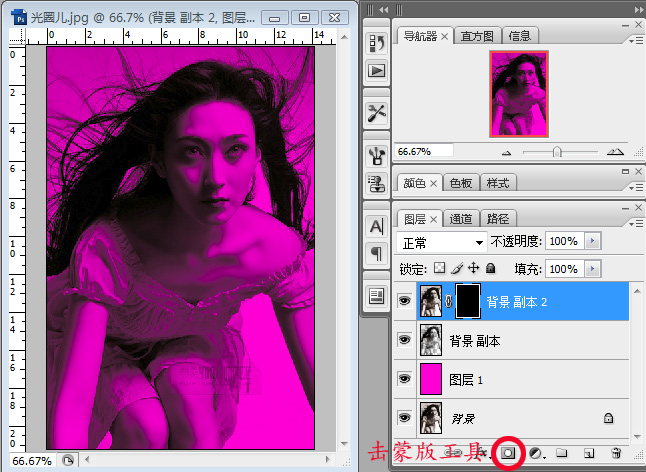Screen dimensions: 646x472
Task: Delete layer using trash icon
Action: pos(616,453)
